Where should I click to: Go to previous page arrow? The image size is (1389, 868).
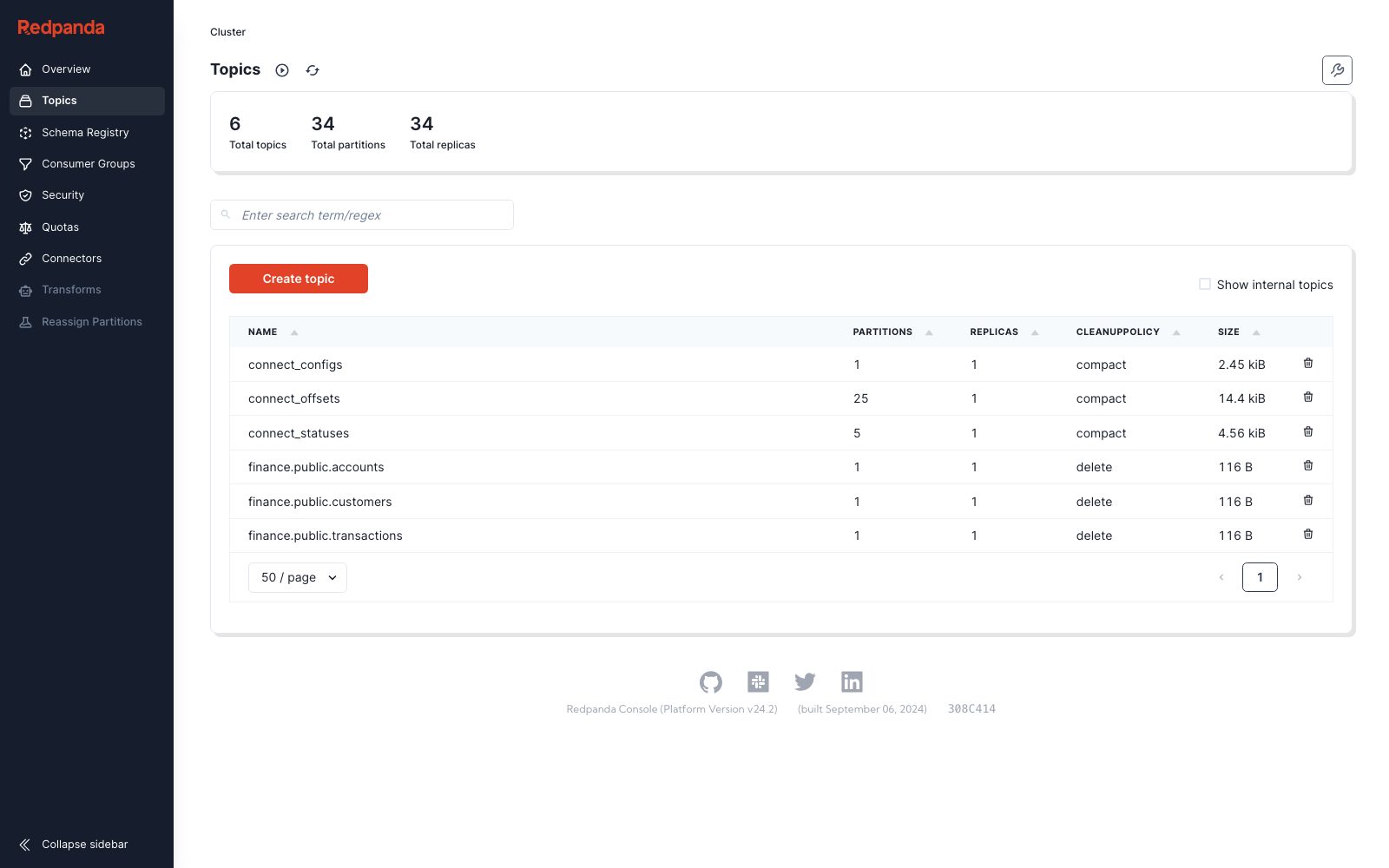coord(1221,577)
